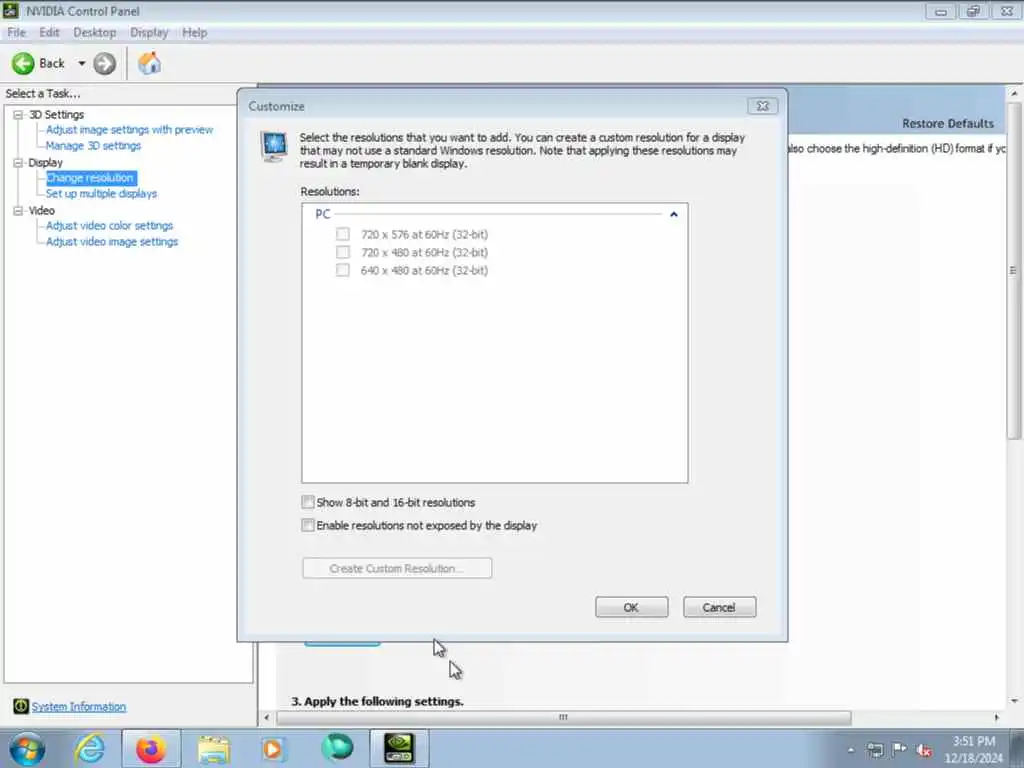Click the scroll left arrow of horizontal scrollbar
This screenshot has height=768, width=1024.
tap(266, 717)
